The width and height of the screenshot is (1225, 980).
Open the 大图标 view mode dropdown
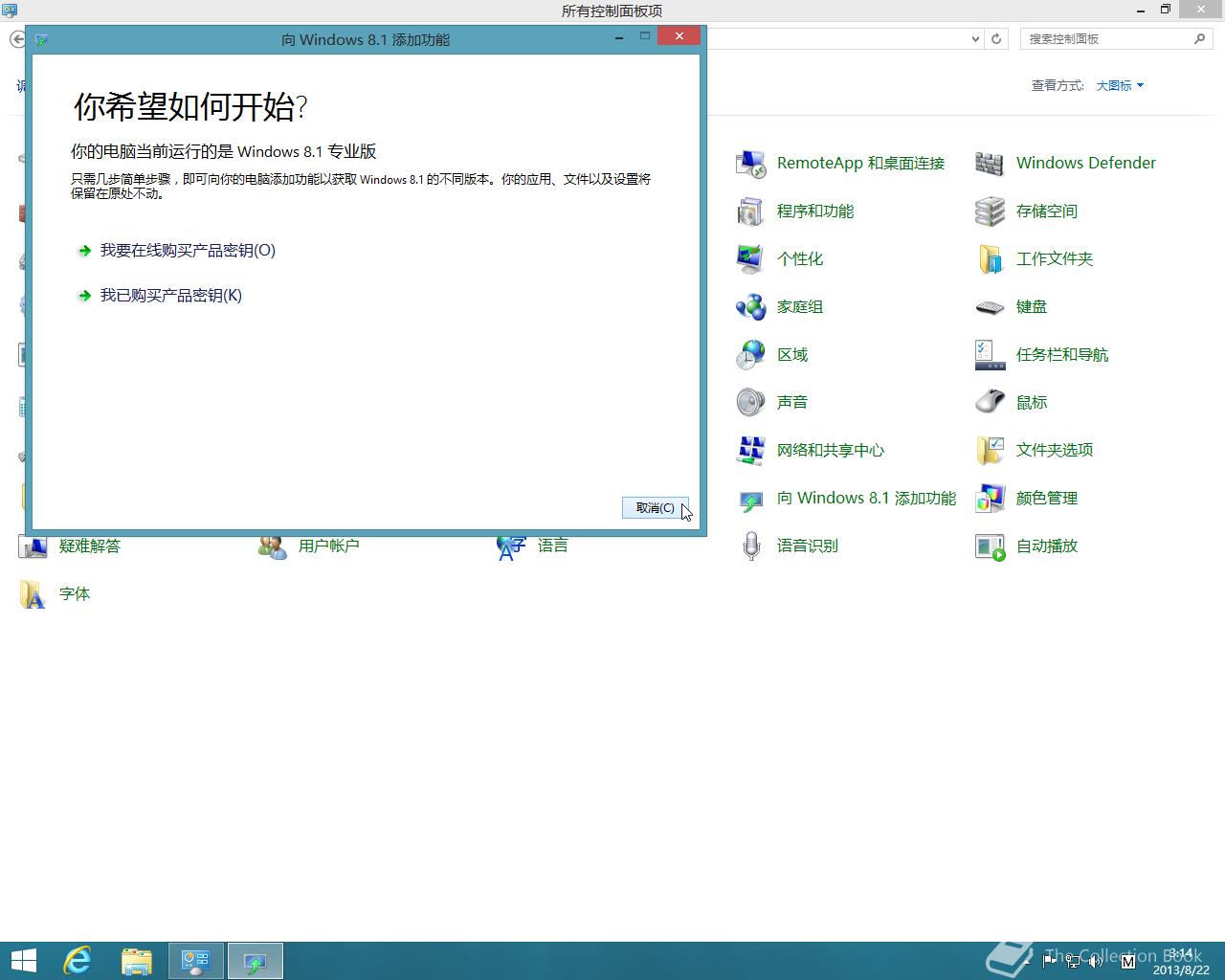[1120, 85]
